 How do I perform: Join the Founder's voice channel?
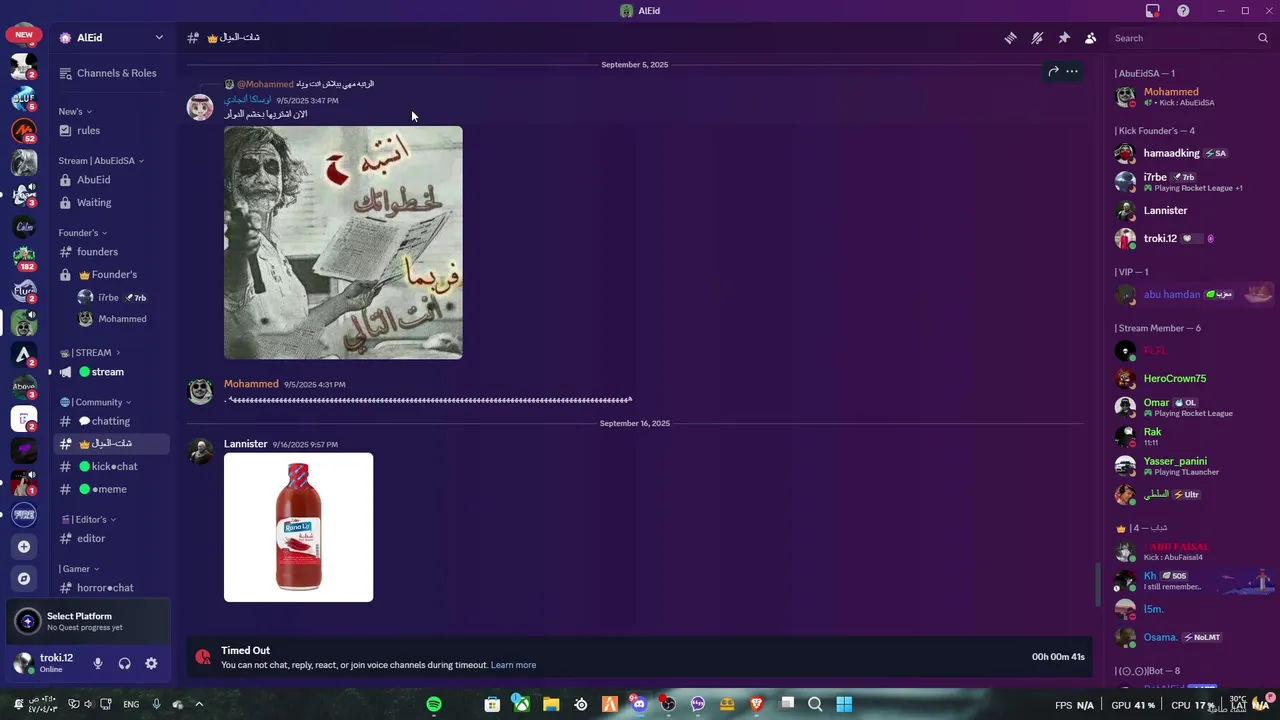coord(111,274)
